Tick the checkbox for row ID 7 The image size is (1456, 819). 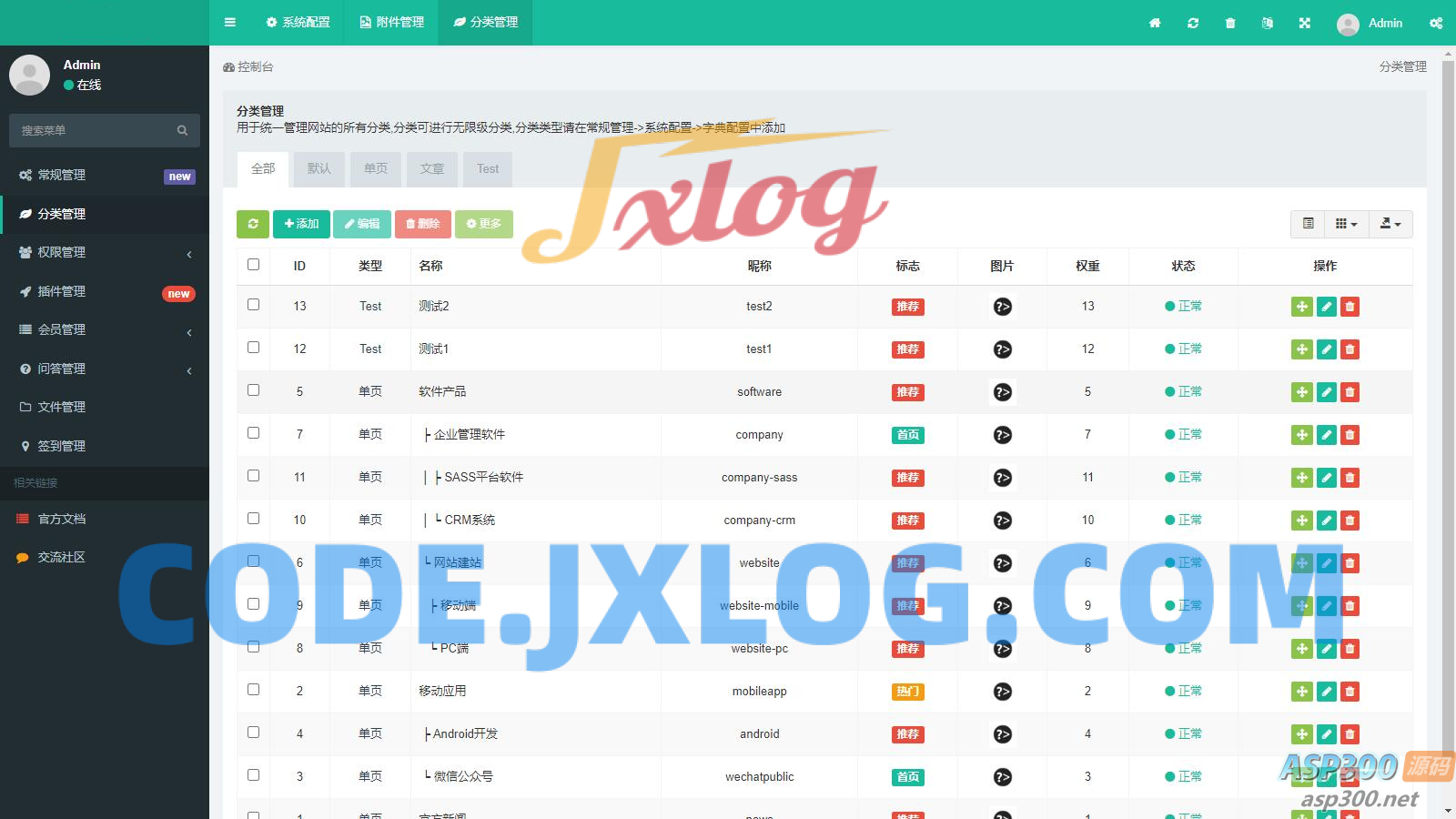click(254, 433)
